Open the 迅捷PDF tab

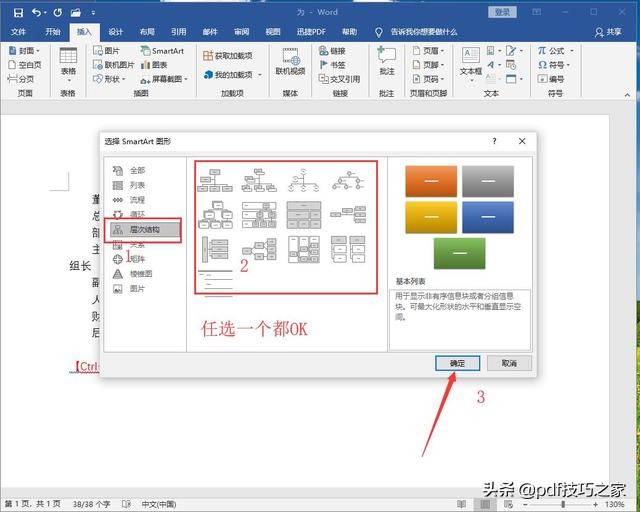click(x=311, y=32)
